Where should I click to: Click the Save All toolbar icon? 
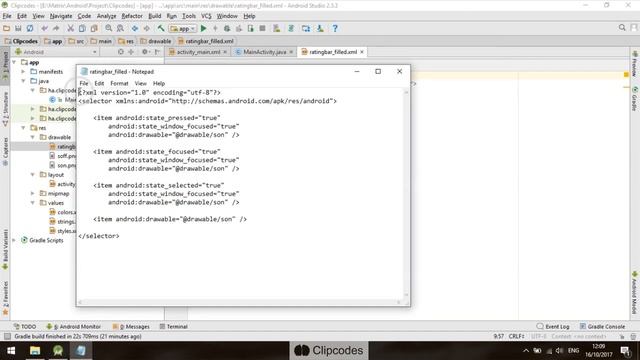pos(18,29)
